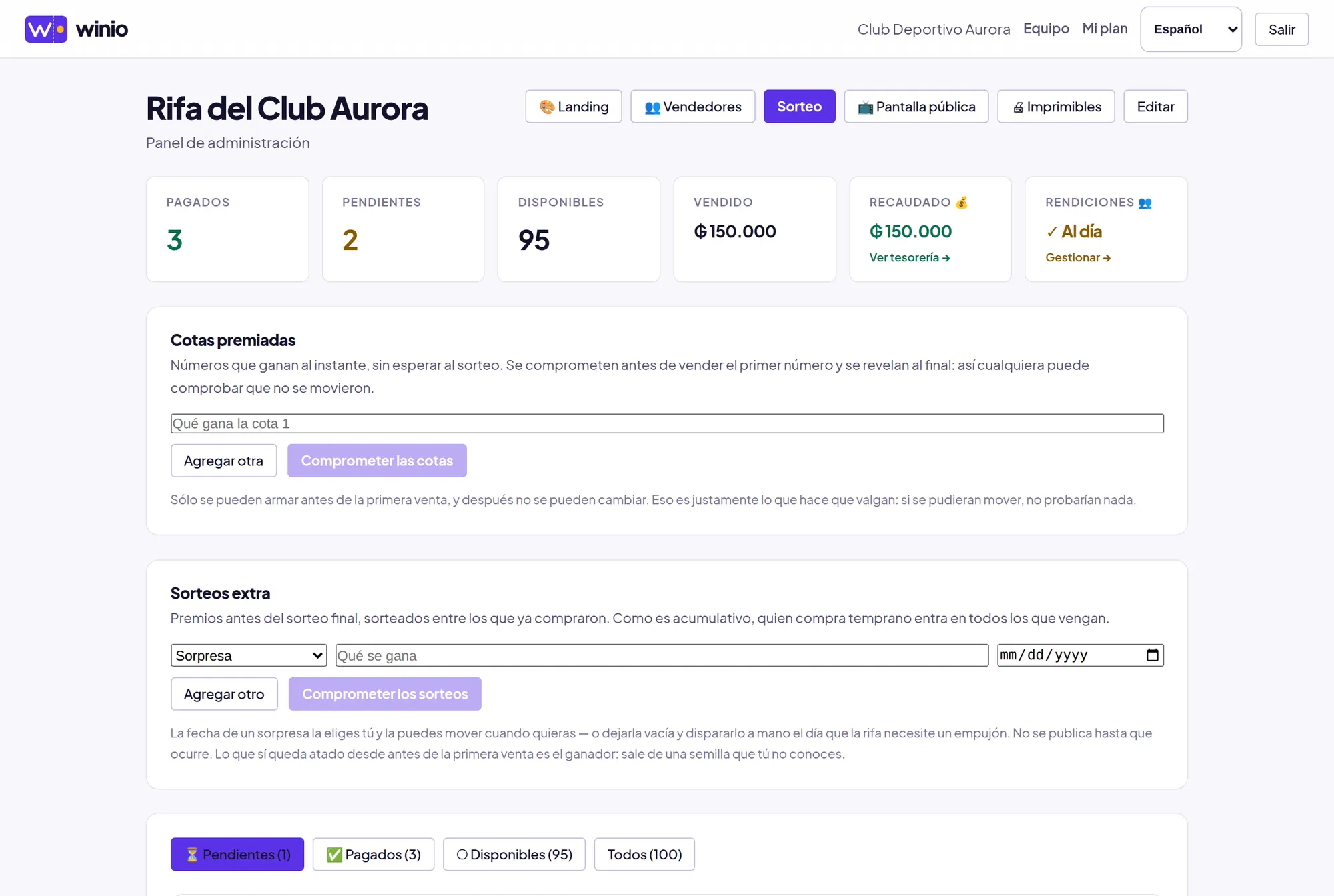Click the Vendido card amount
Screen dimensions: 1334x896
(x=735, y=231)
